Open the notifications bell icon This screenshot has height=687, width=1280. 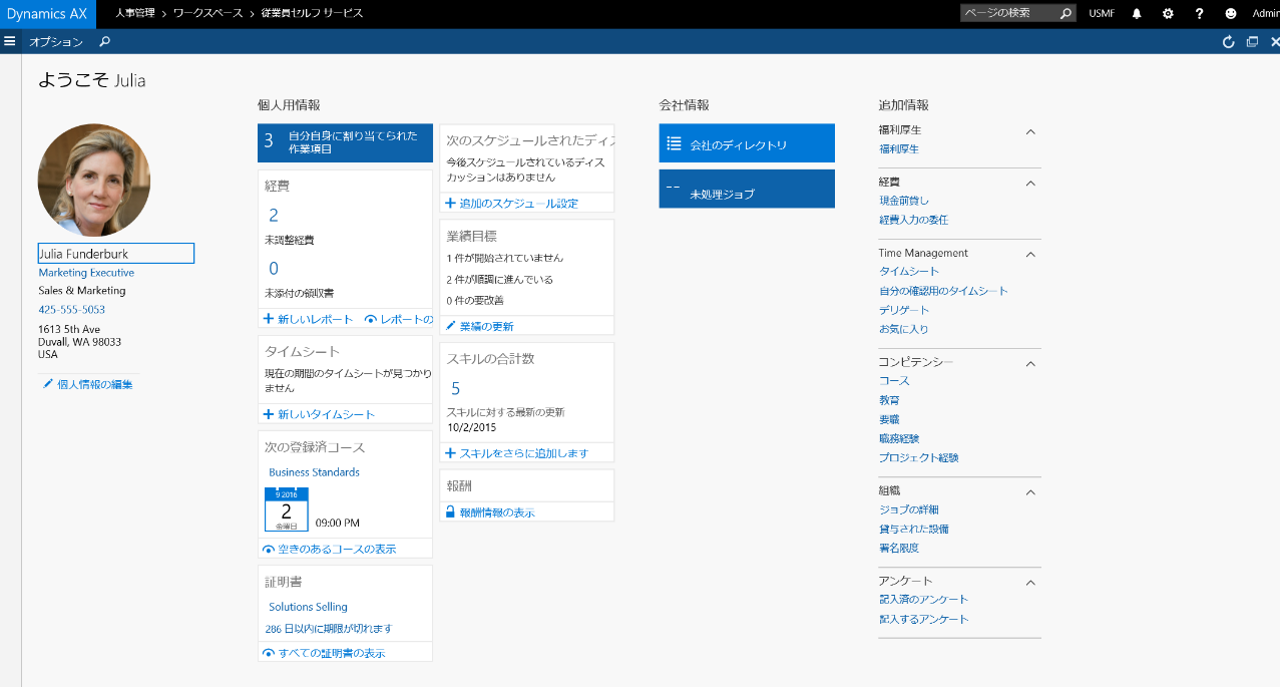pyautogui.click(x=1137, y=14)
